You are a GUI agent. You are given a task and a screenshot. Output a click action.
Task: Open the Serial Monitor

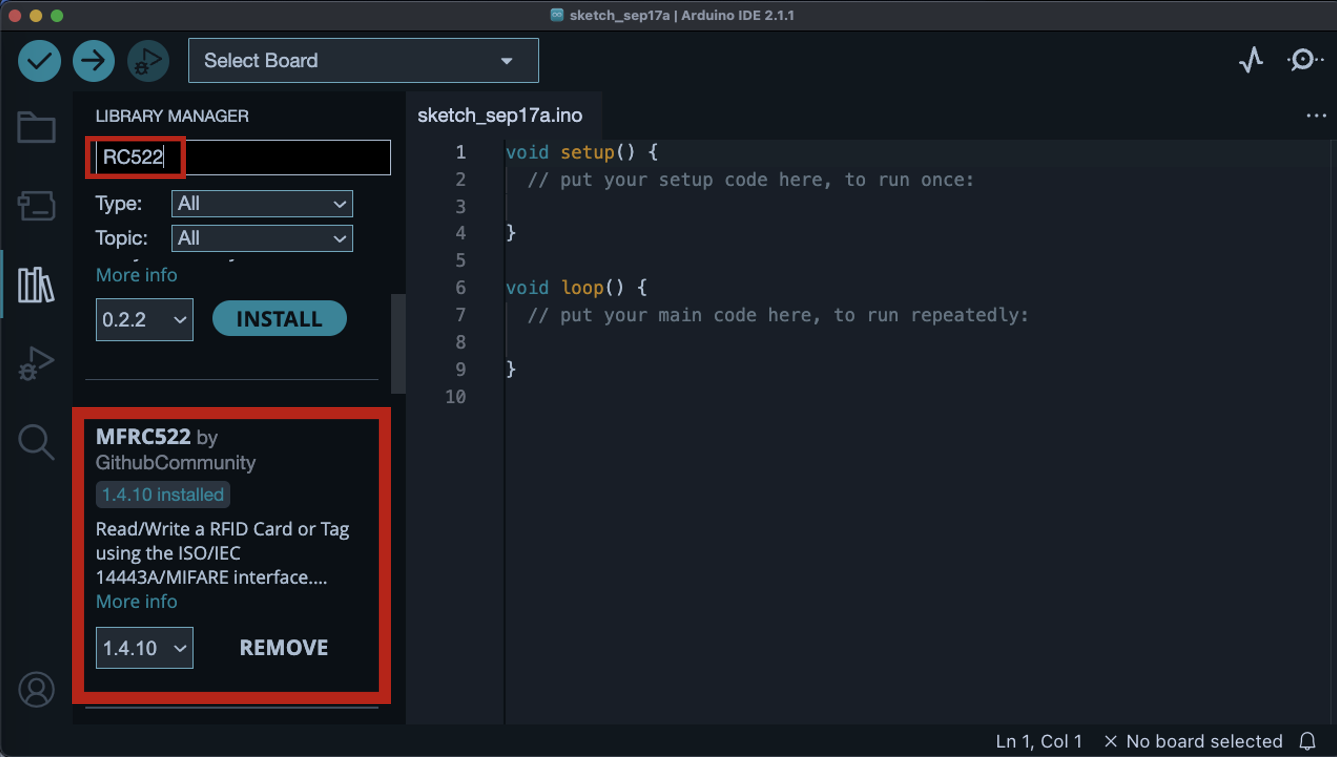[x=1304, y=60]
